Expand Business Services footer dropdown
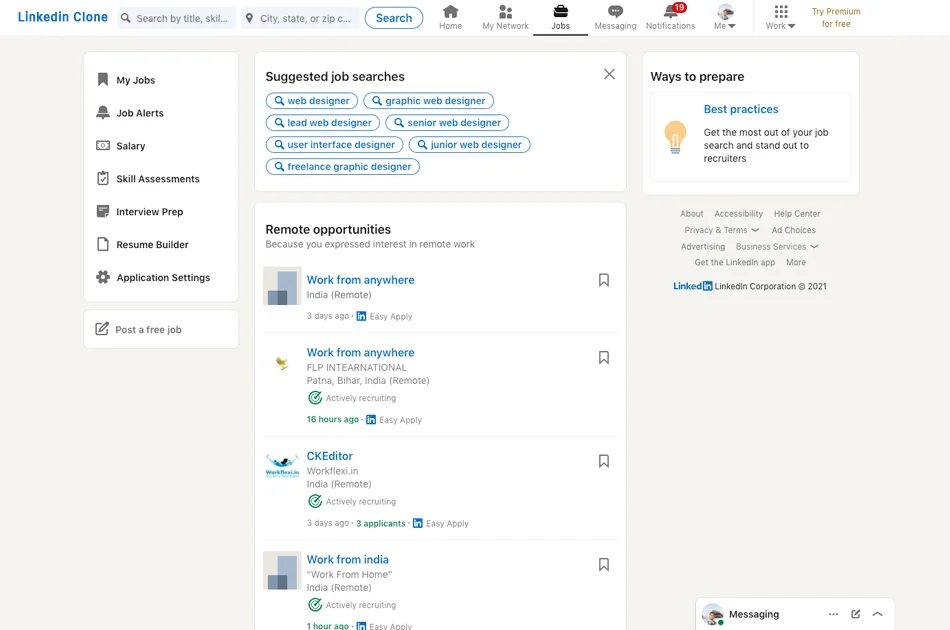This screenshot has height=630, width=950. [777, 247]
